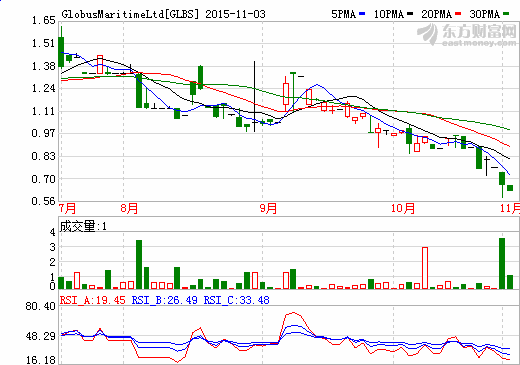
Task: Click the 9月 month marker
Action: coord(269,209)
